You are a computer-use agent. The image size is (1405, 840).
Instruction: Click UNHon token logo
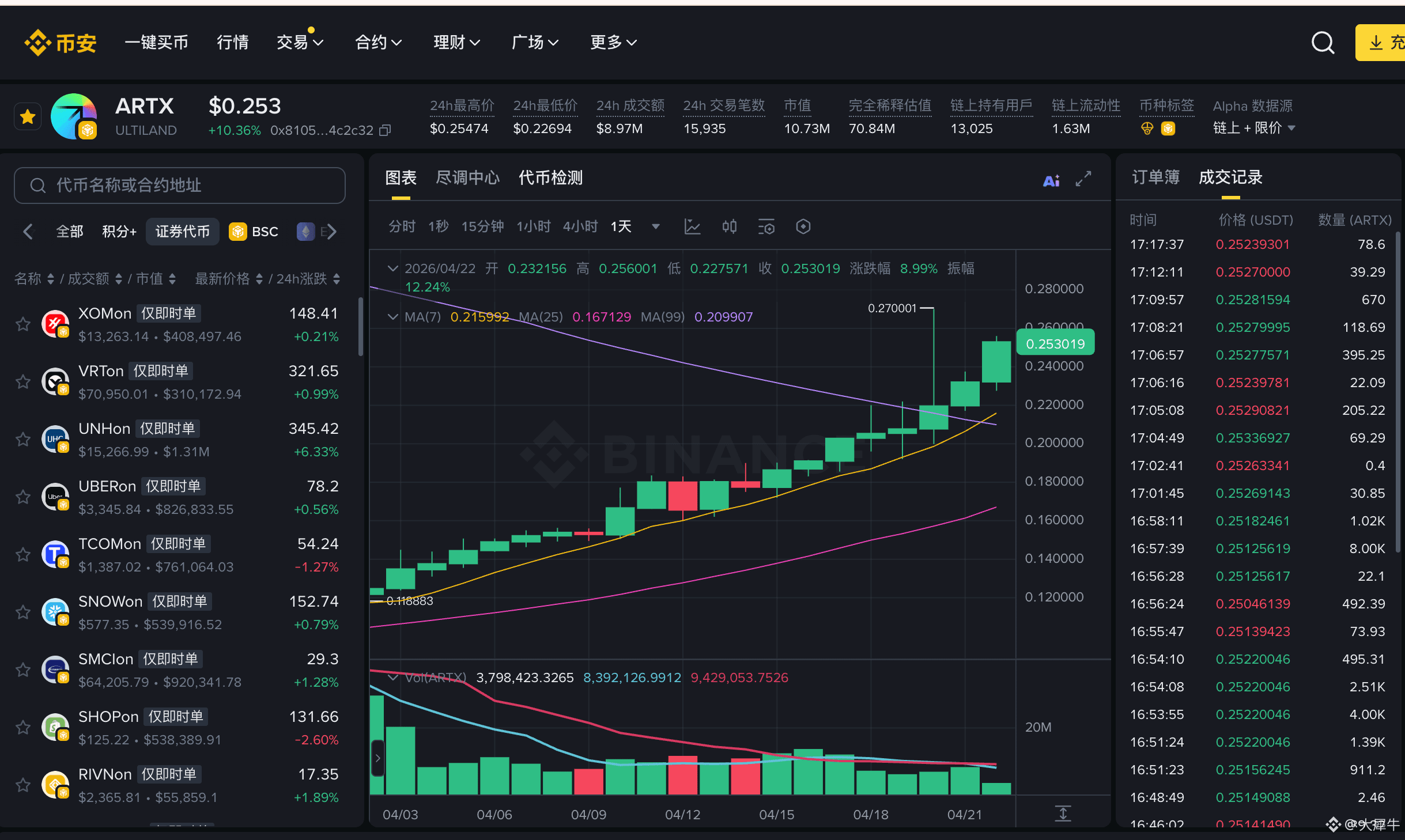[55, 440]
